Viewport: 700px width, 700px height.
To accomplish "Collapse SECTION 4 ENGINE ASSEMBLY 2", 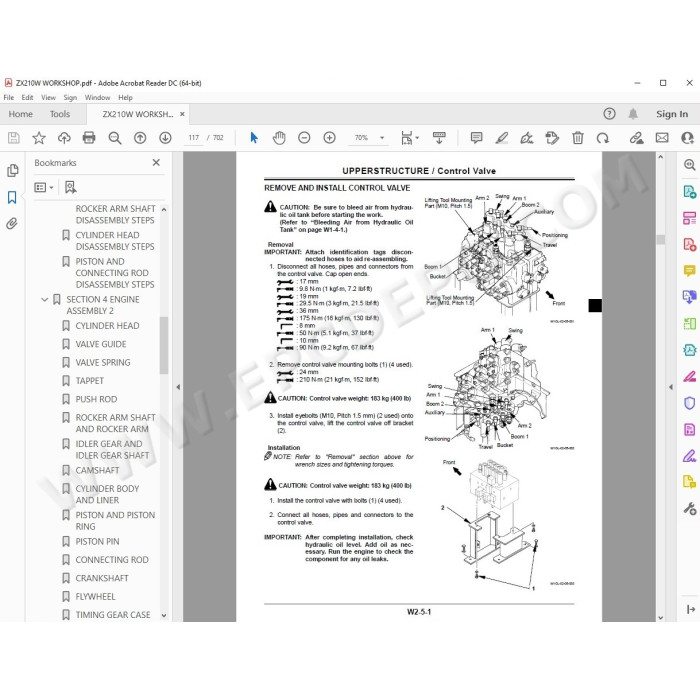I will (45, 300).
